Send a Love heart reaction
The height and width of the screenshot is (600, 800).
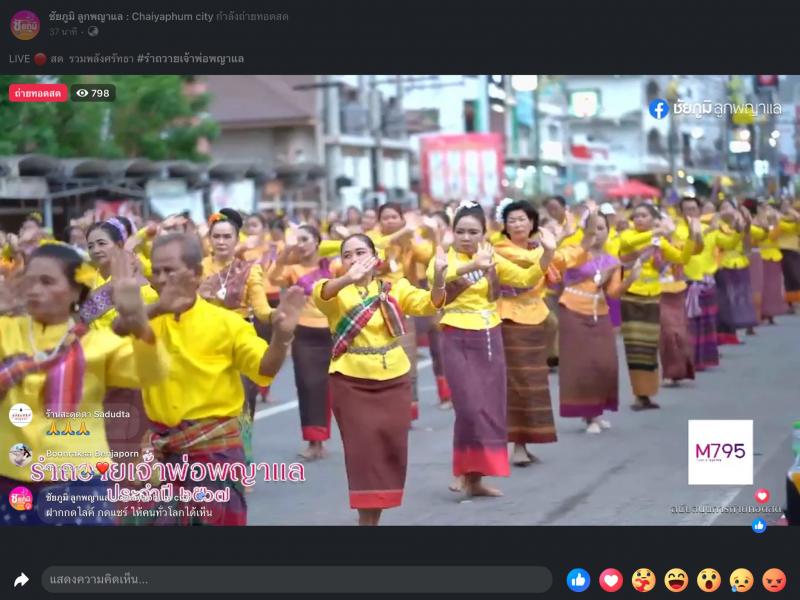click(611, 580)
